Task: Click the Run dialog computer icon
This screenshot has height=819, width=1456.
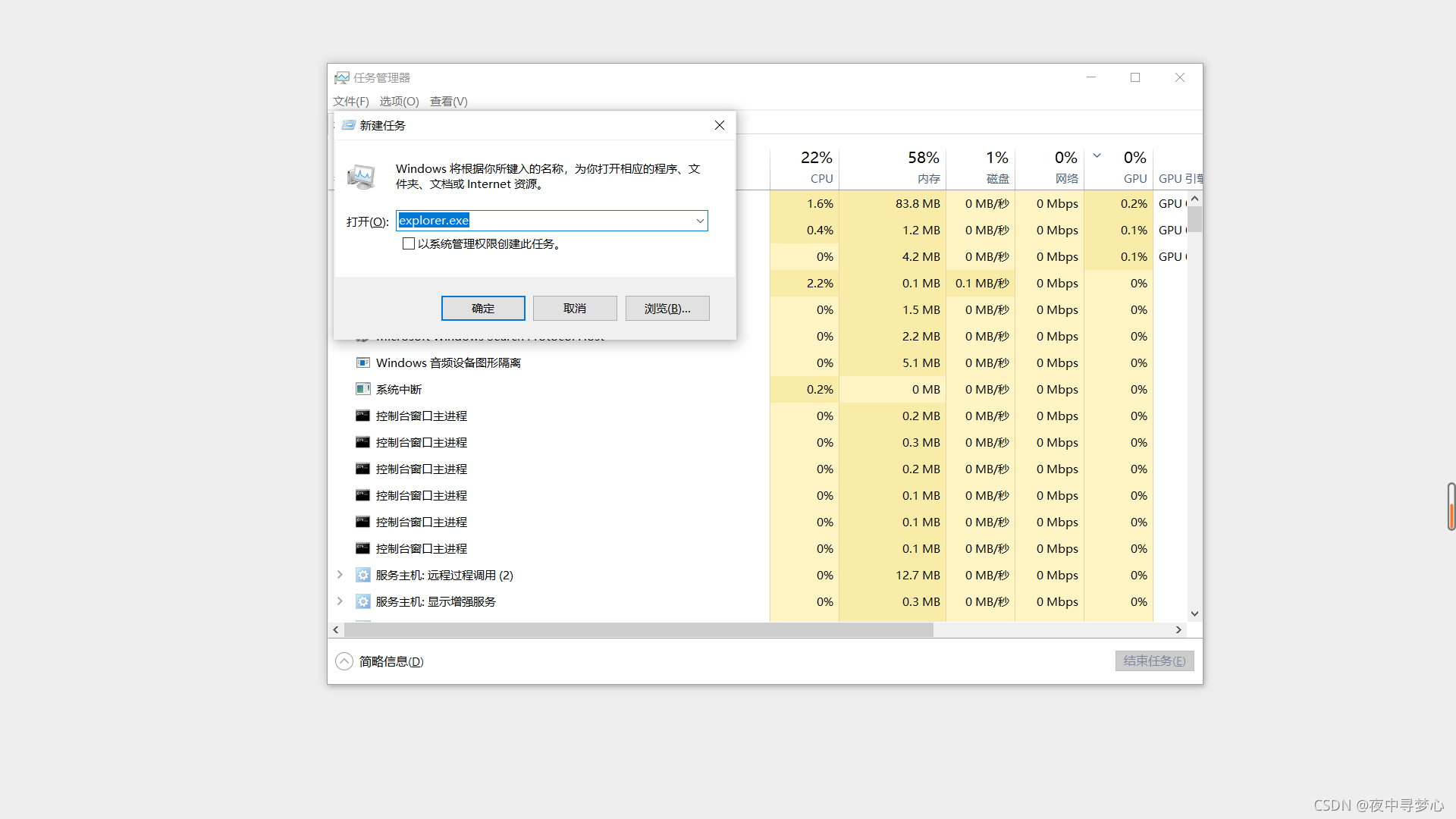Action: 362,177
